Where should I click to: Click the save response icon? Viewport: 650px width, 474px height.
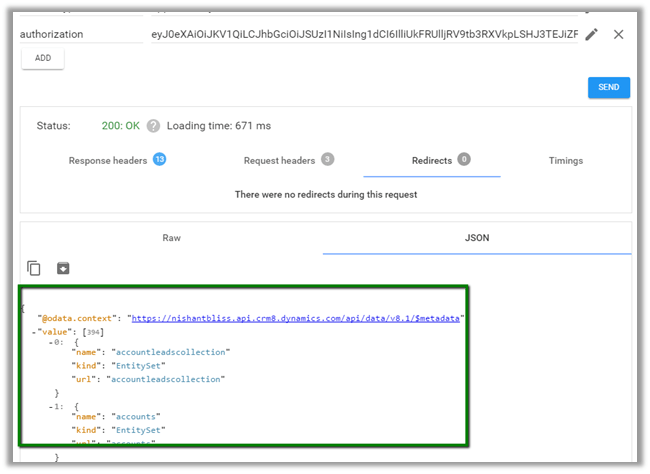[x=63, y=268]
